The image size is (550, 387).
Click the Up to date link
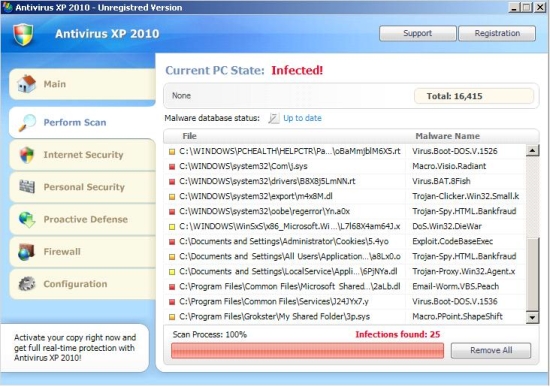(x=302, y=118)
